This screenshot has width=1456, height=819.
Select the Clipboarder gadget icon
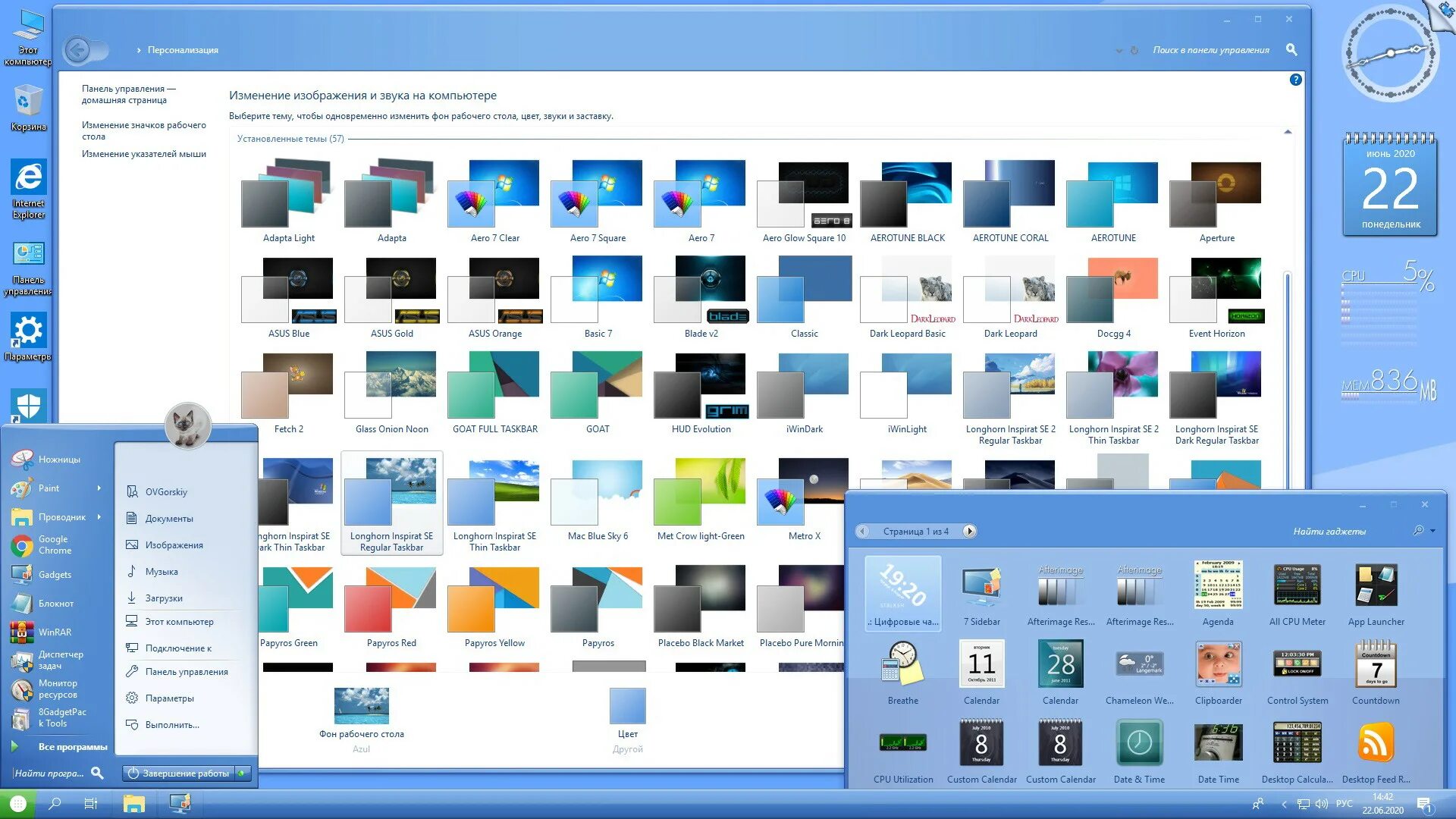tap(1218, 664)
